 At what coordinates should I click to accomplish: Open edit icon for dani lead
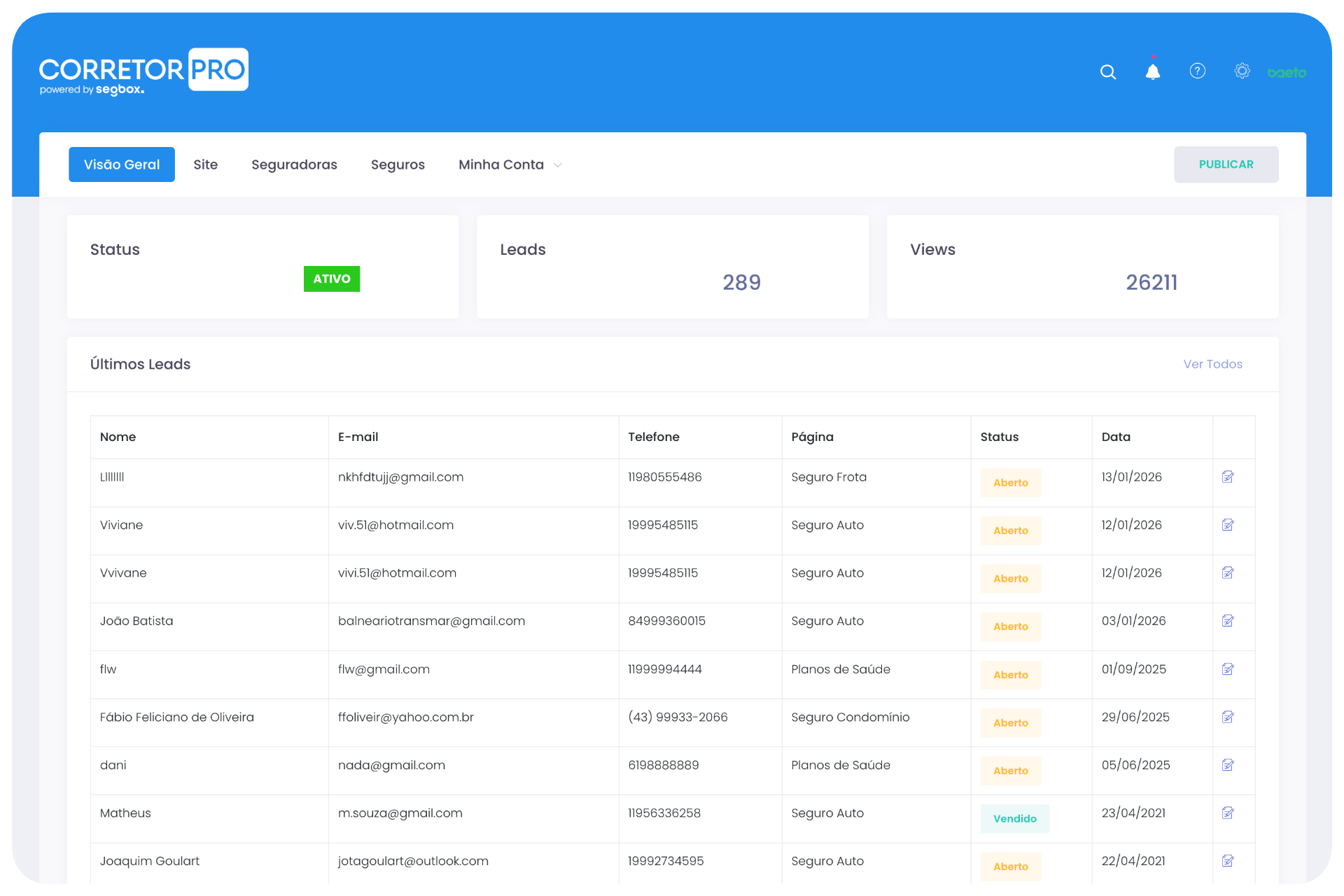tap(1228, 765)
